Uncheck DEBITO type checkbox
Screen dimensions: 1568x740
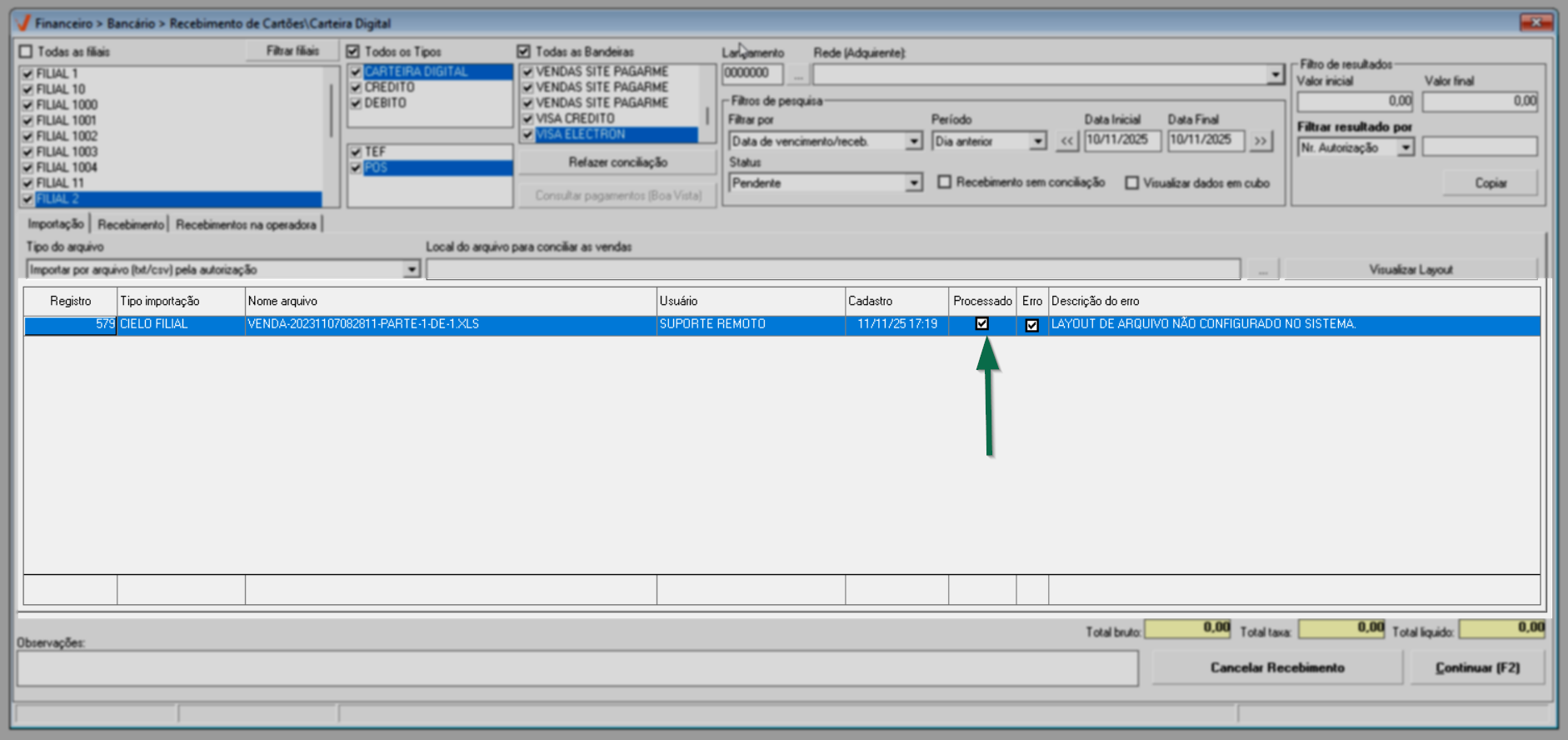[356, 103]
